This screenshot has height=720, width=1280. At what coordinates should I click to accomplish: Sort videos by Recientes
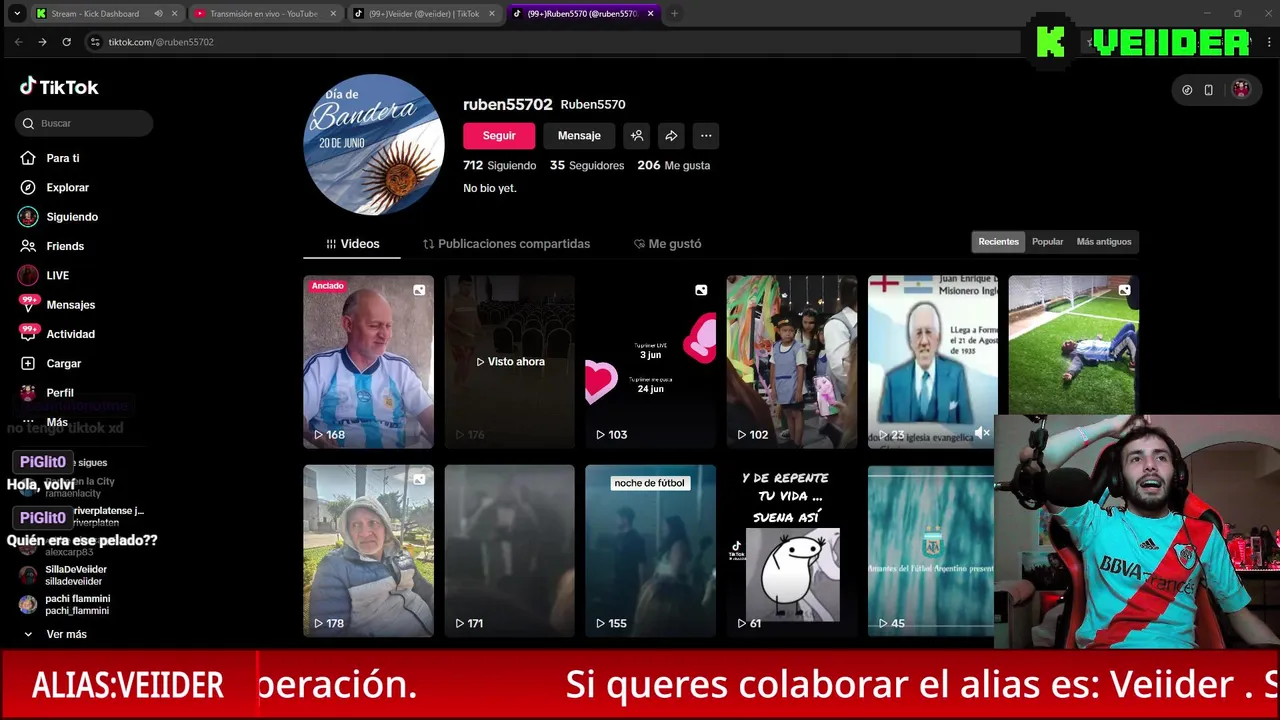click(x=998, y=242)
